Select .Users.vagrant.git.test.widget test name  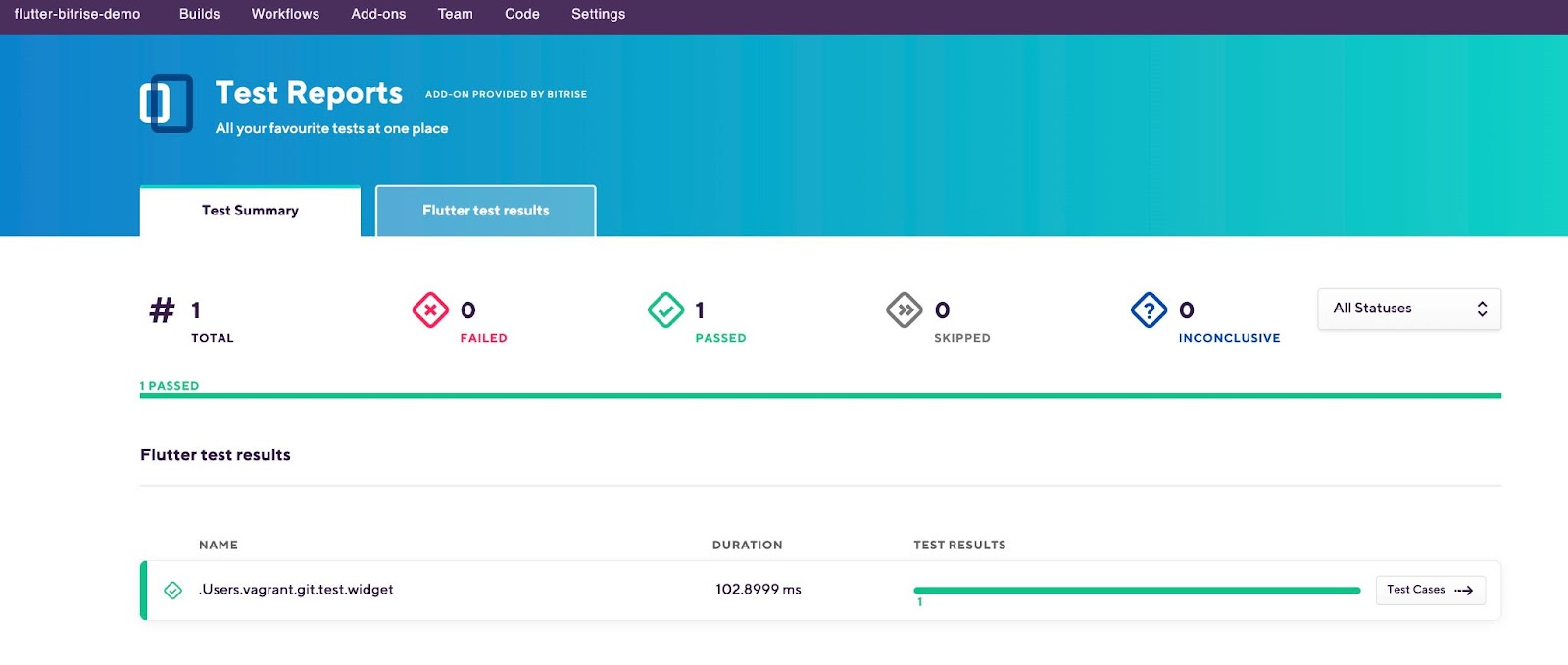click(x=296, y=590)
